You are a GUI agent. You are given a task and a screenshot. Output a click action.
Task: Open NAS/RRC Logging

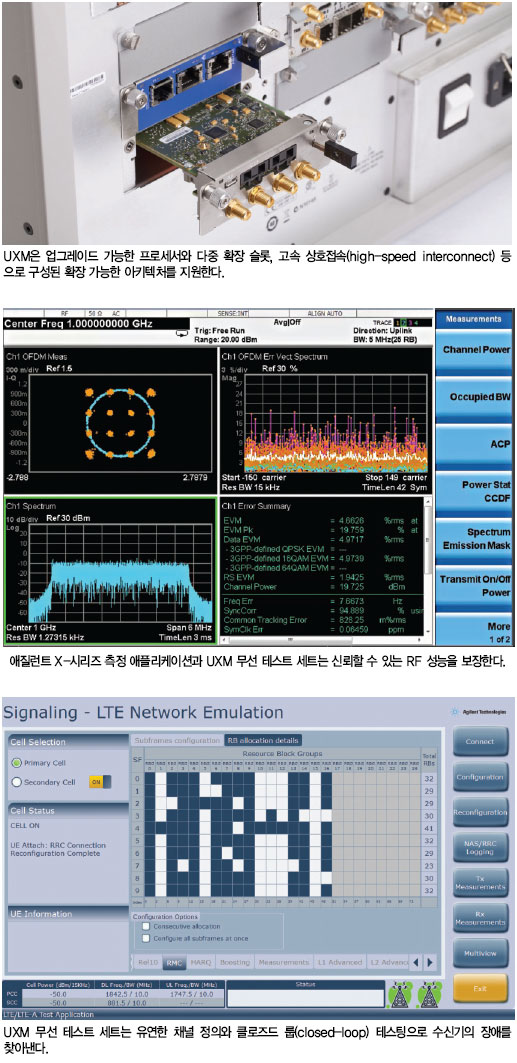(x=480, y=847)
